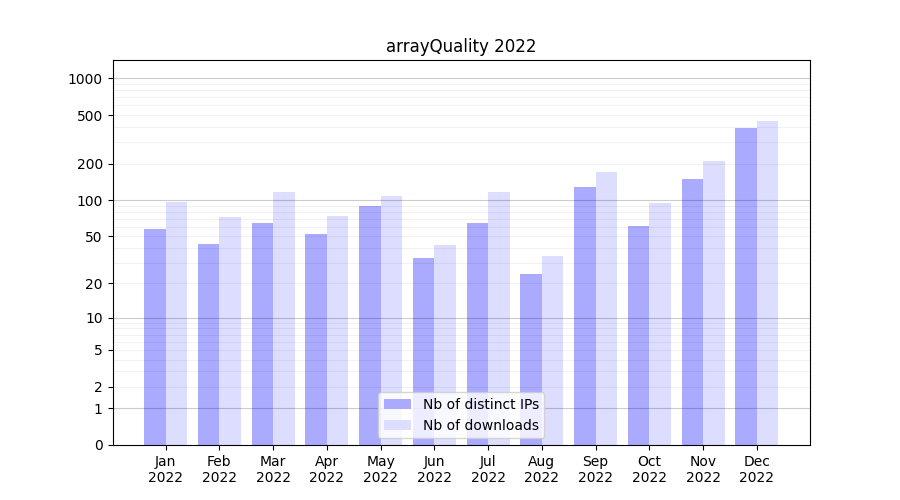
Task: Select the December downloads light bar
Action: 767,283
